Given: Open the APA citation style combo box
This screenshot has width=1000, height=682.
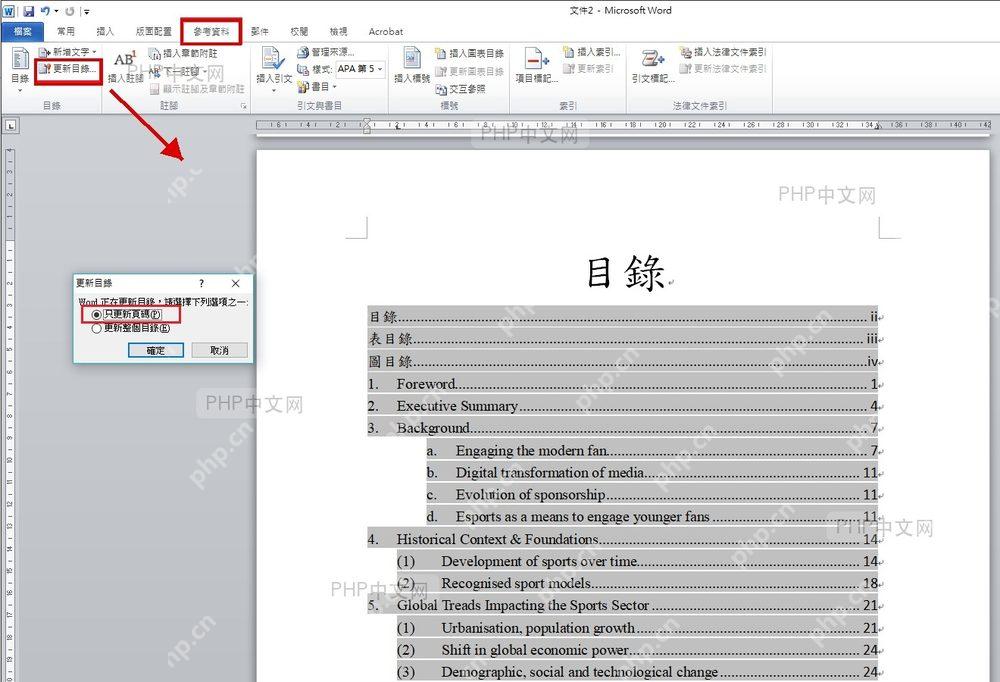Looking at the screenshot, I should (x=360, y=69).
